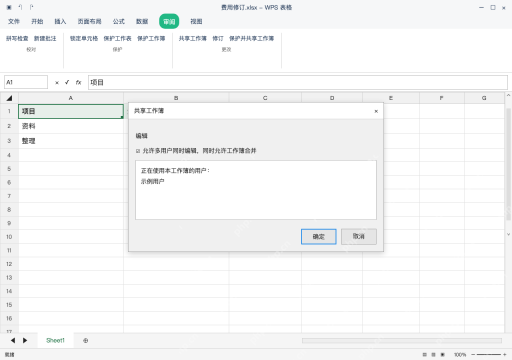Click 保护工作簿 in the ribbon
This screenshot has height=360, width=512.
(x=151, y=38)
